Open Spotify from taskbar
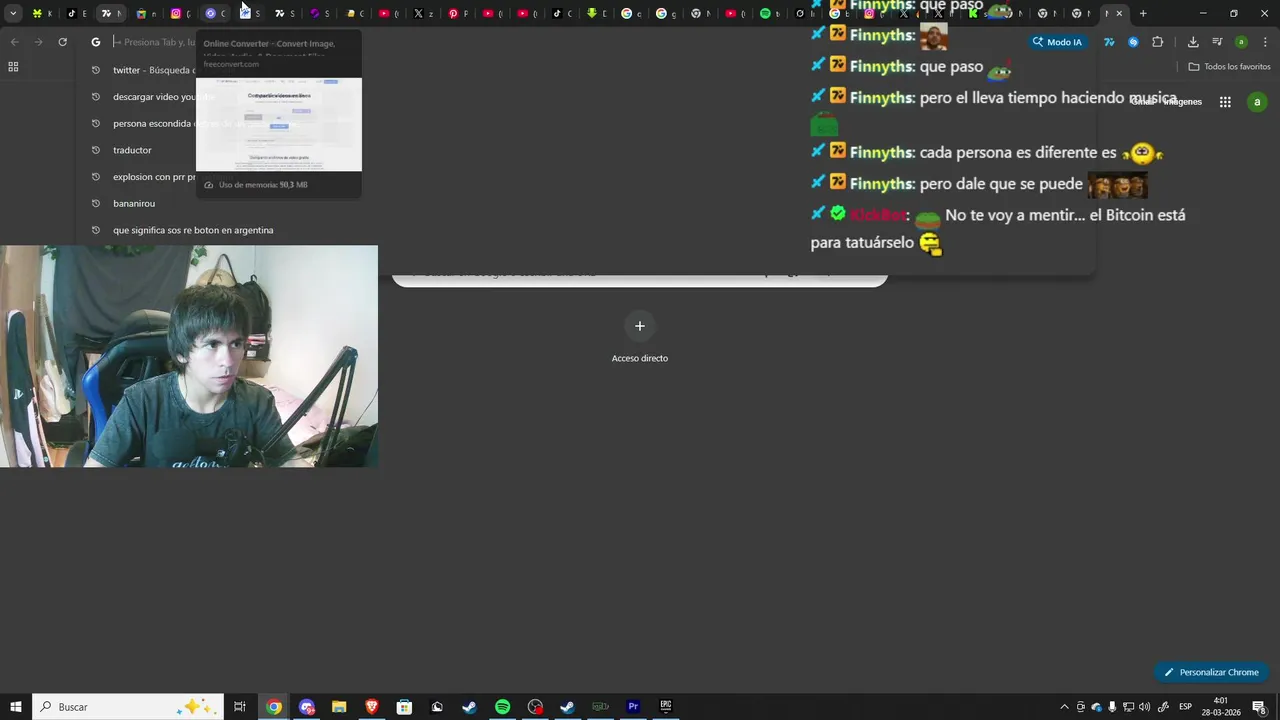This screenshot has height=720, width=1280. click(503, 707)
